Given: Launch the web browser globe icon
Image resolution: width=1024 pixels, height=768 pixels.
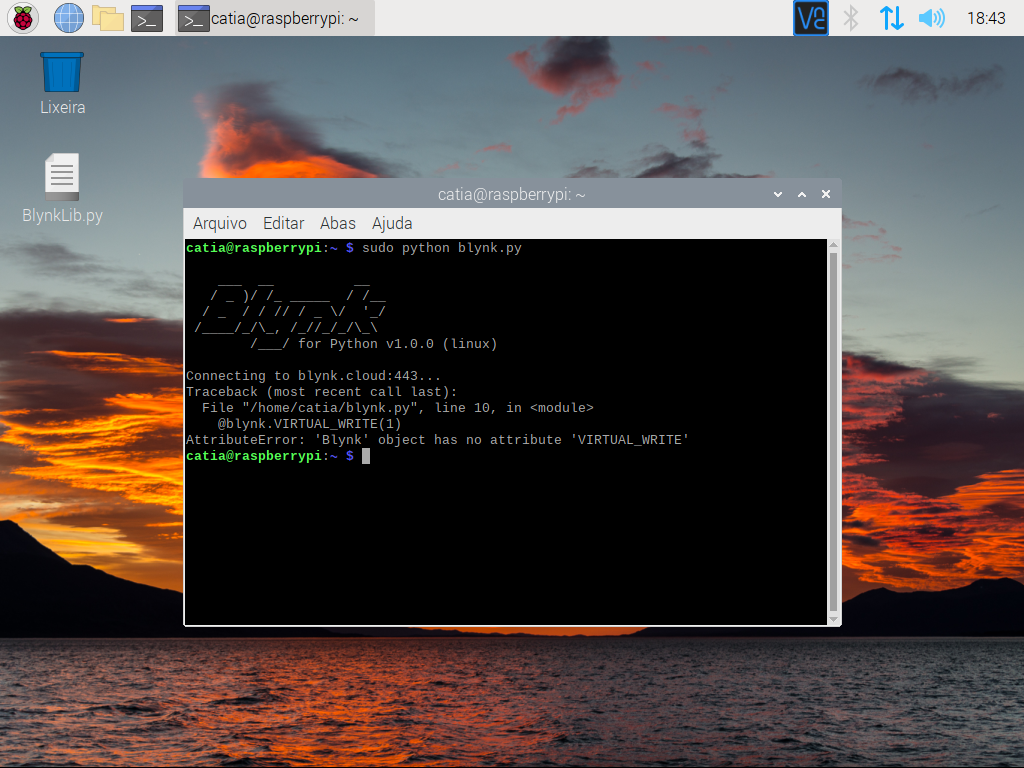Looking at the screenshot, I should point(68,18).
